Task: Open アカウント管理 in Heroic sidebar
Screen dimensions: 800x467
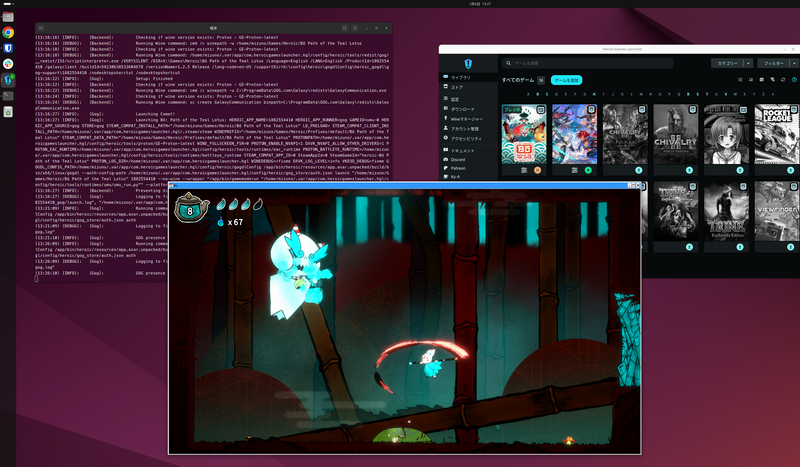Action: tap(468, 129)
